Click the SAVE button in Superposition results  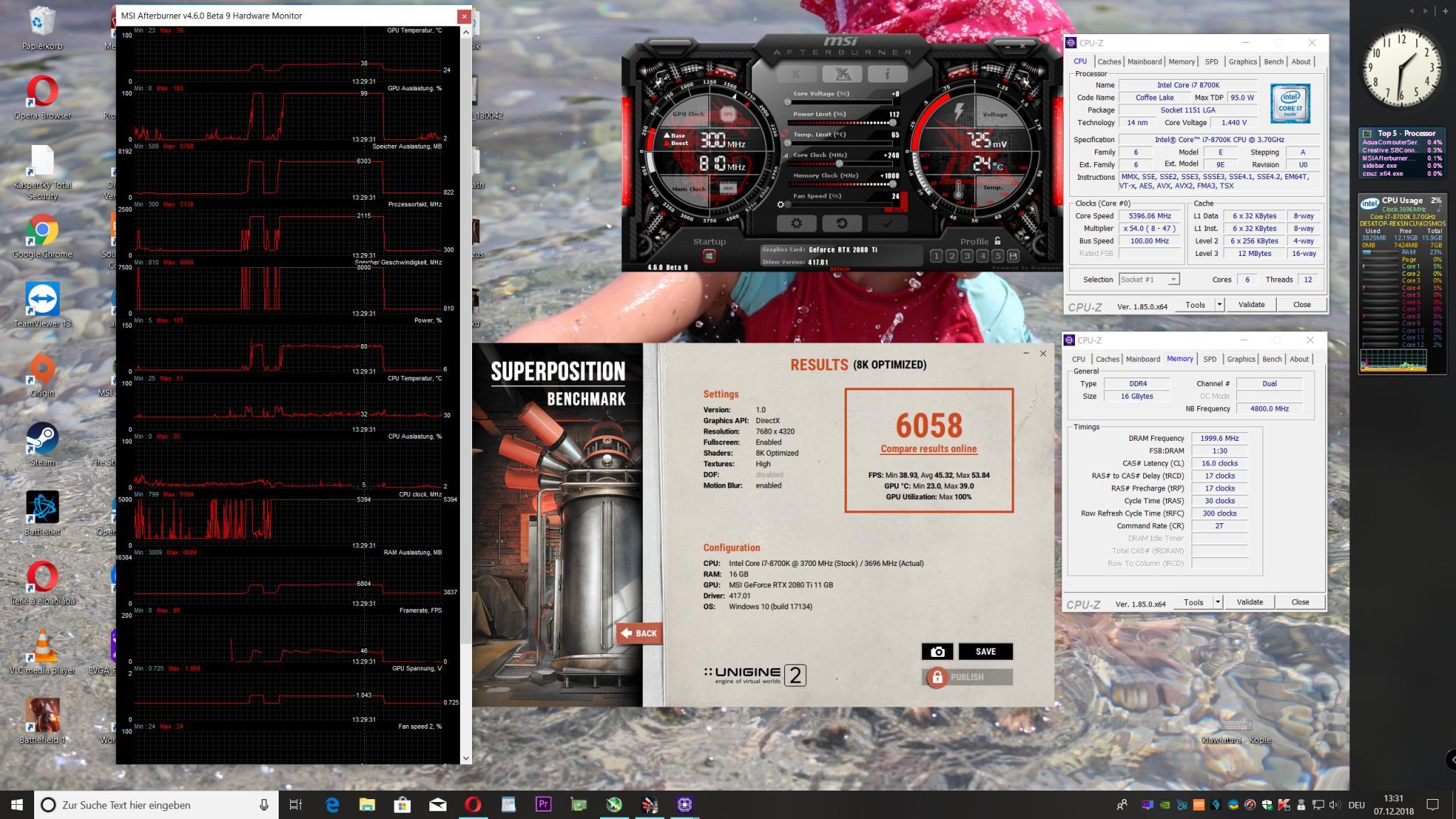tap(985, 651)
